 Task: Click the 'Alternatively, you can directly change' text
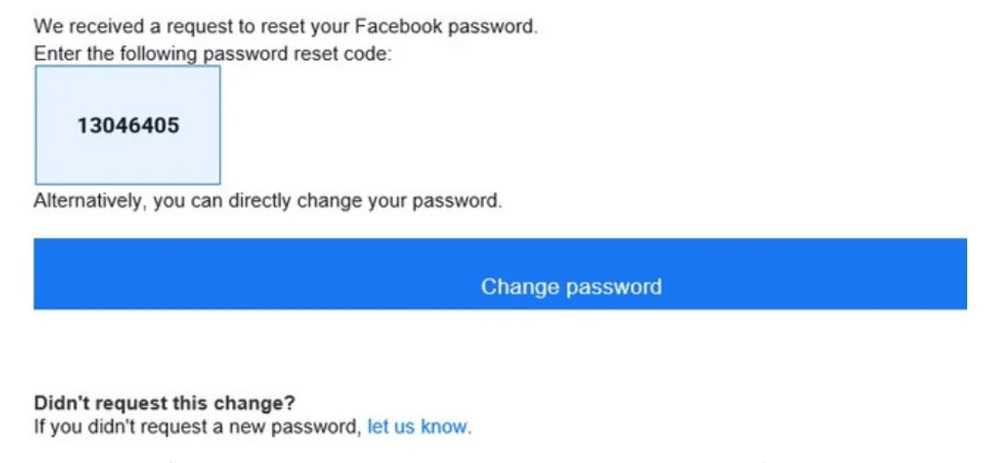click(x=268, y=201)
